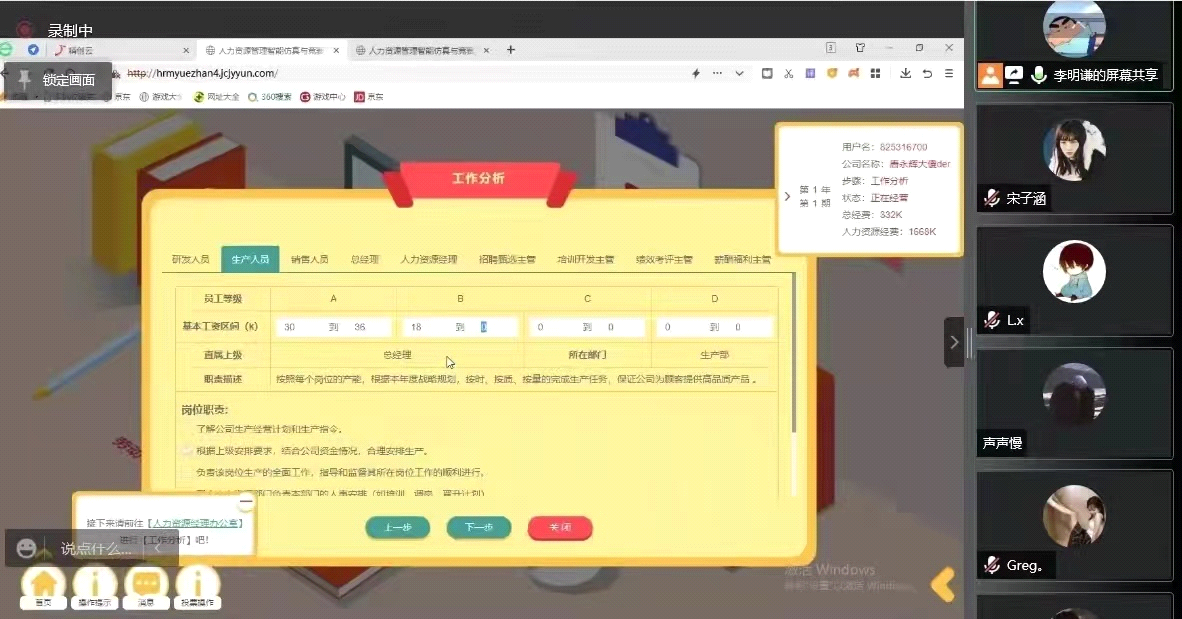Screen dimensions: 1182x619
Task: Click the rightmost round info icon
Action: (x=198, y=585)
